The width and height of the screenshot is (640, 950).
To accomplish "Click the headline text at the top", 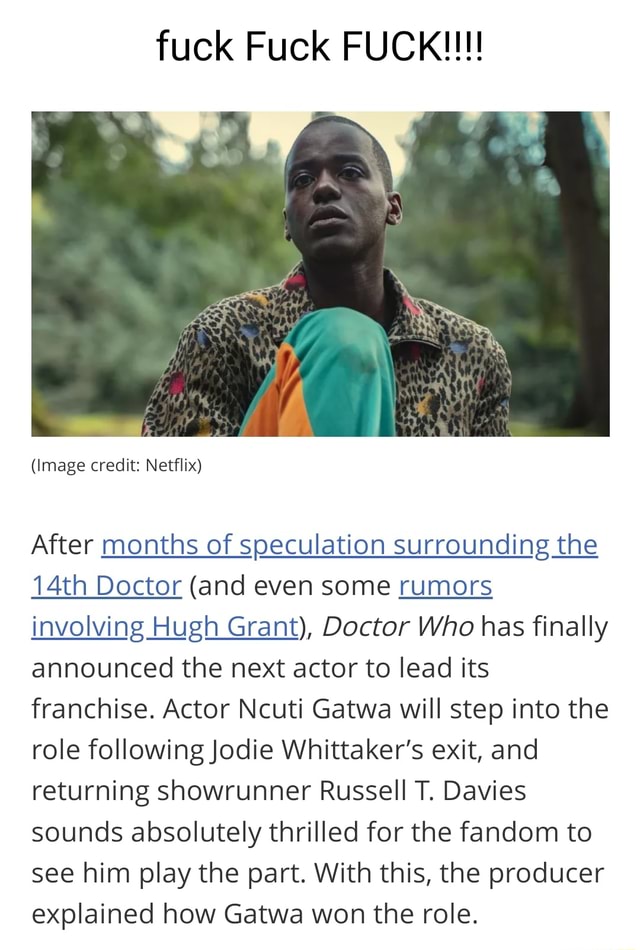I will coord(319,46).
